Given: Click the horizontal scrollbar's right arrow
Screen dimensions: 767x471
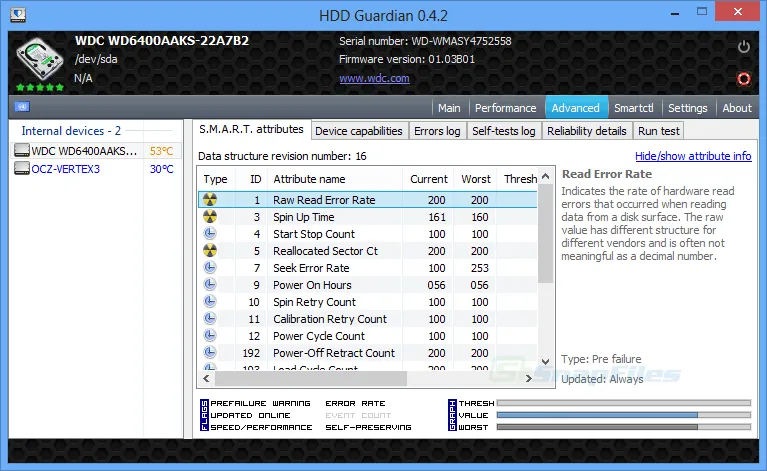Looking at the screenshot, I should (529, 378).
